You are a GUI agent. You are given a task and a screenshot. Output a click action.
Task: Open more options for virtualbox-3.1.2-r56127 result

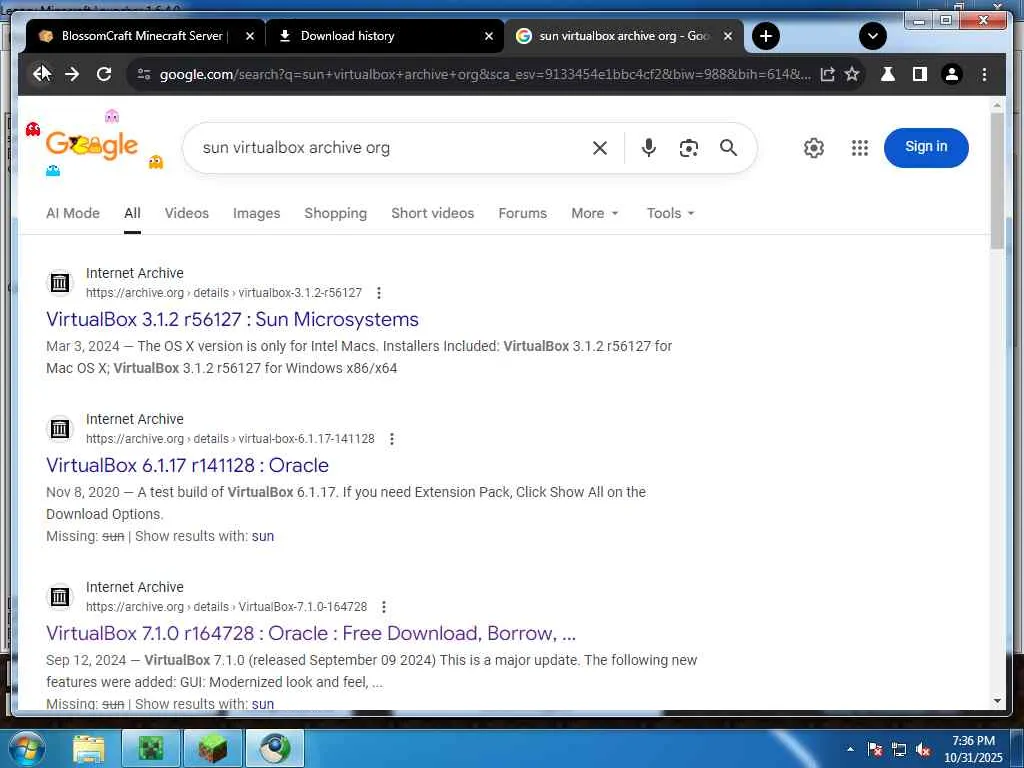pos(379,293)
